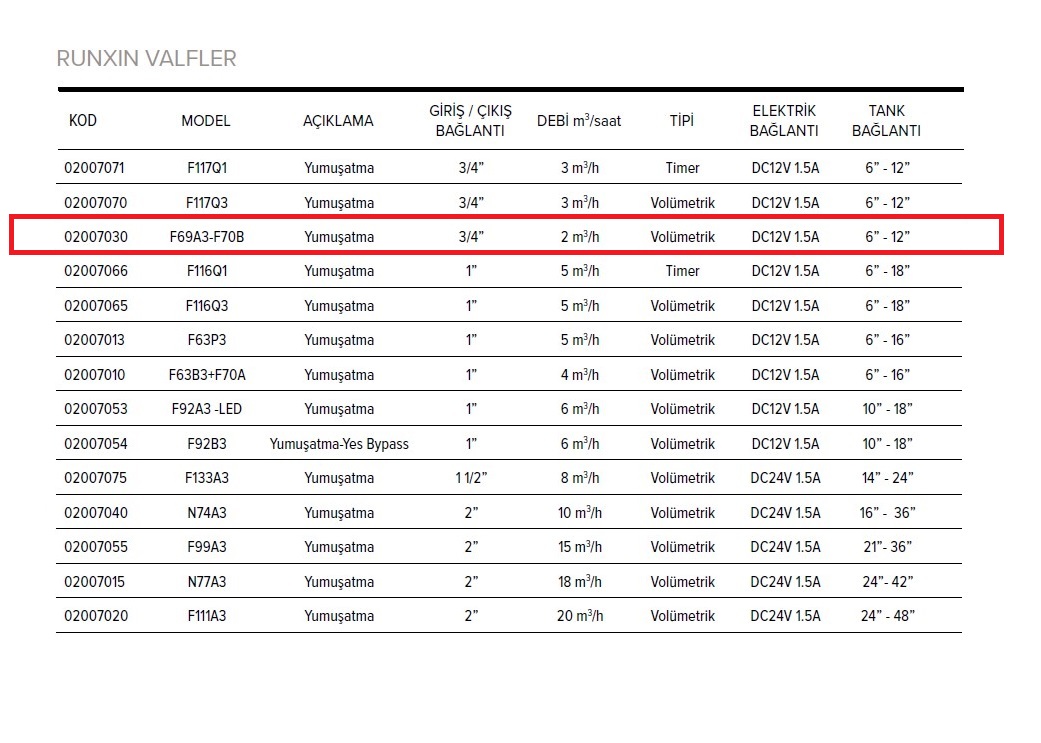This screenshot has height=743, width=1041.
Task: Click the 18 m³/h flow value
Action: click(580, 582)
